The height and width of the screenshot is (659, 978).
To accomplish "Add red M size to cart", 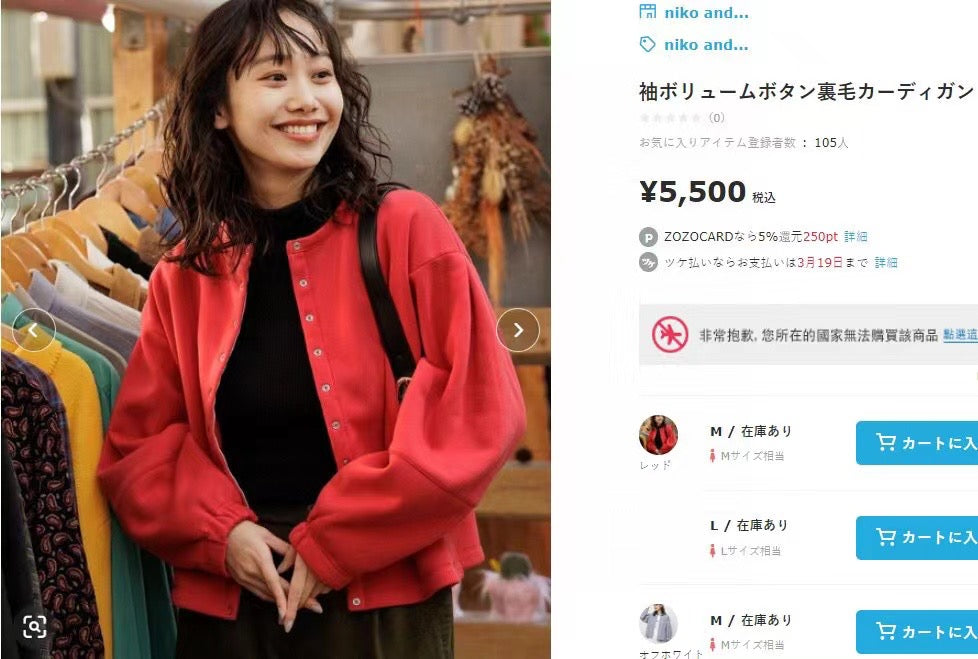I will (916, 443).
